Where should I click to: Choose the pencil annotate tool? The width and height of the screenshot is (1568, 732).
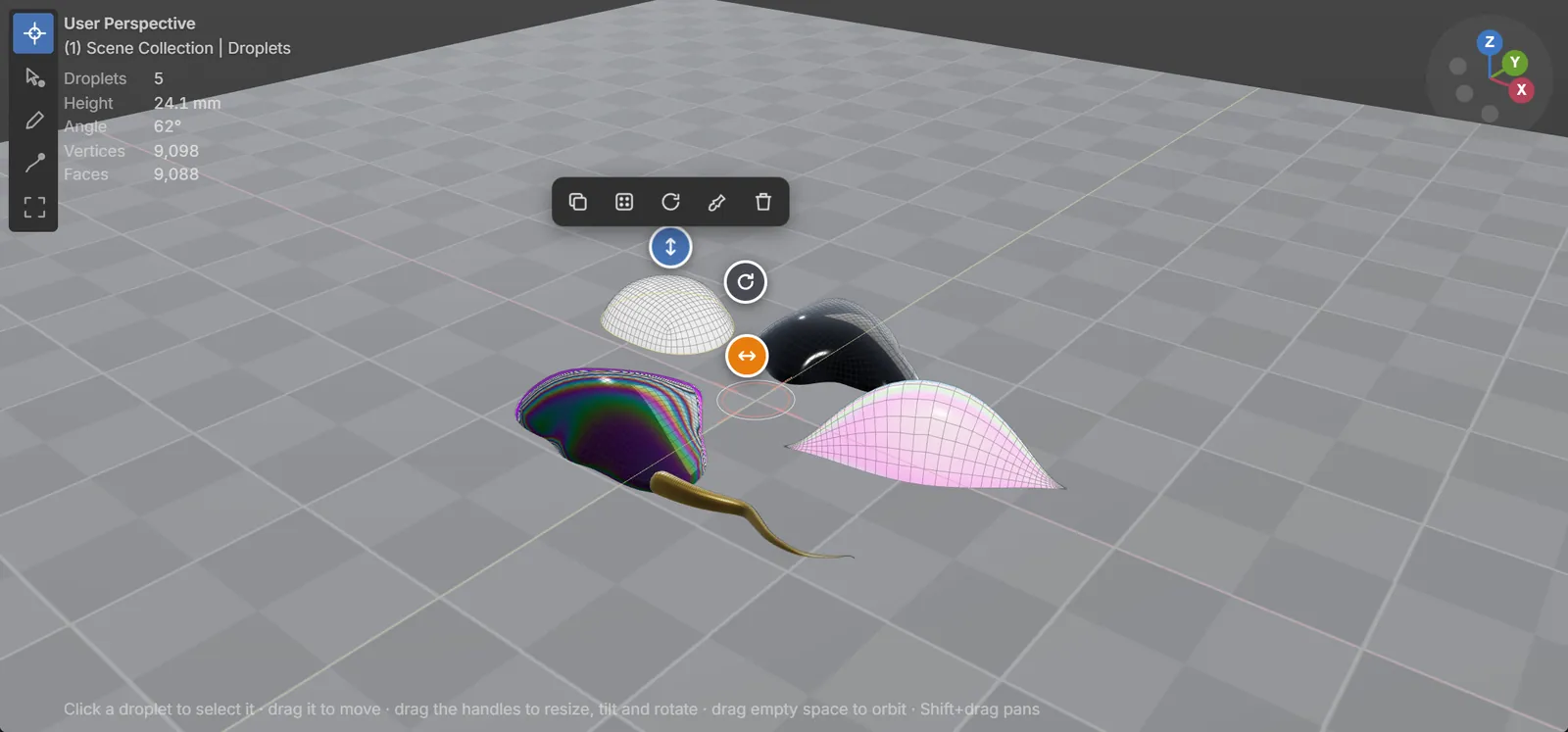(x=33, y=120)
